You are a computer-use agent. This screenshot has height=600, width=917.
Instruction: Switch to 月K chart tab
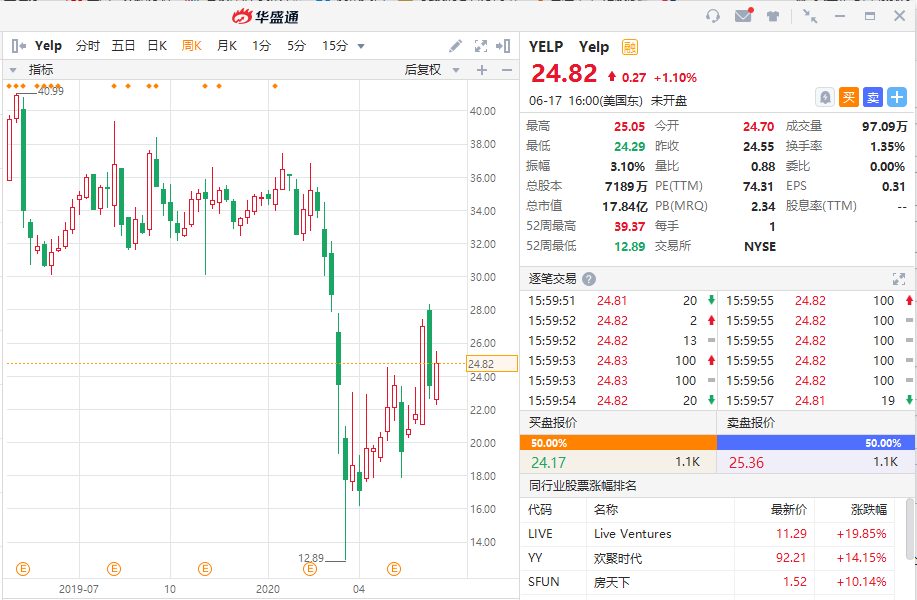[x=227, y=46]
